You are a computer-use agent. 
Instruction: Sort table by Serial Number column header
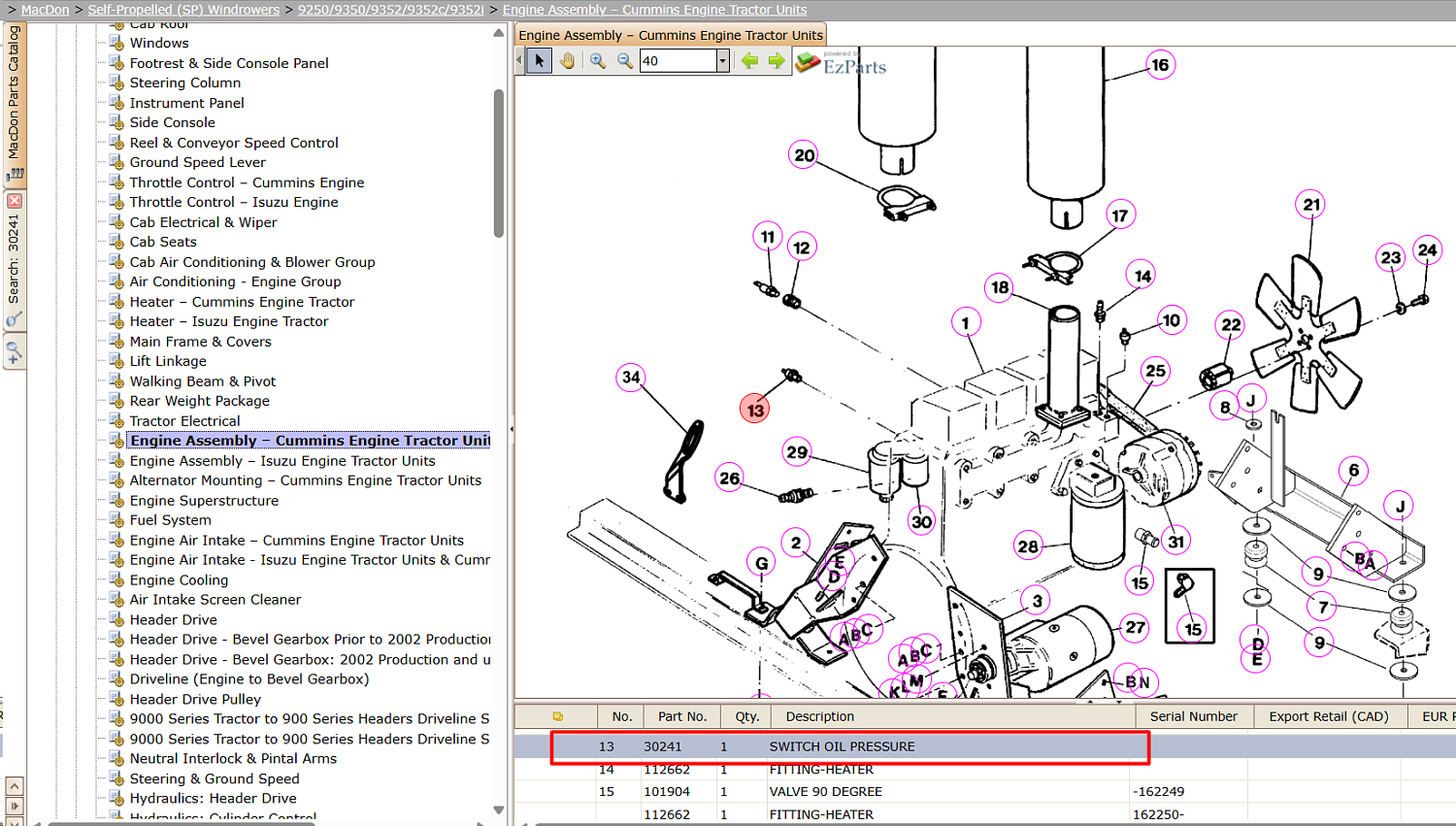click(x=1194, y=716)
